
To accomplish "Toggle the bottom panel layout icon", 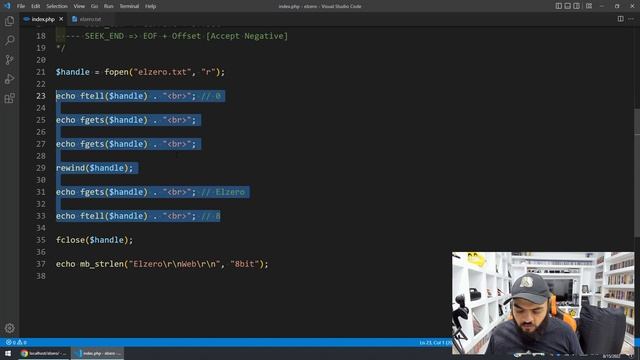I will pos(567,6).
